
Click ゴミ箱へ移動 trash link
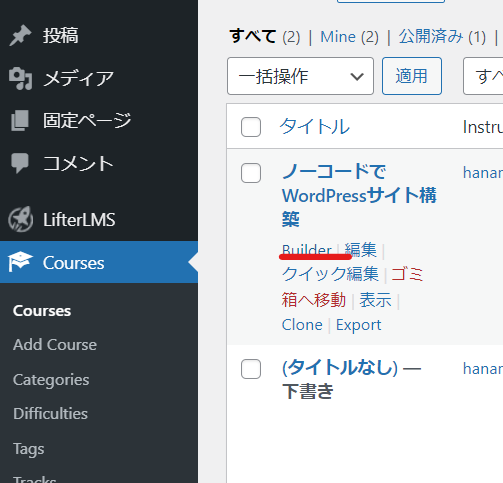[352, 287]
